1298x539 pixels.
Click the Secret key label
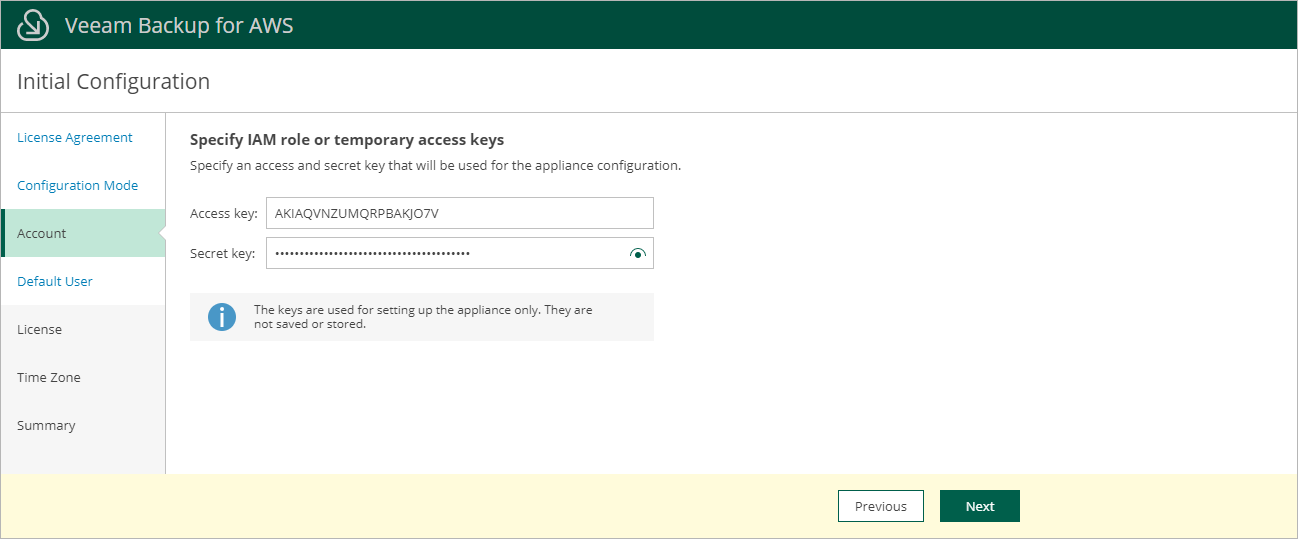223,253
